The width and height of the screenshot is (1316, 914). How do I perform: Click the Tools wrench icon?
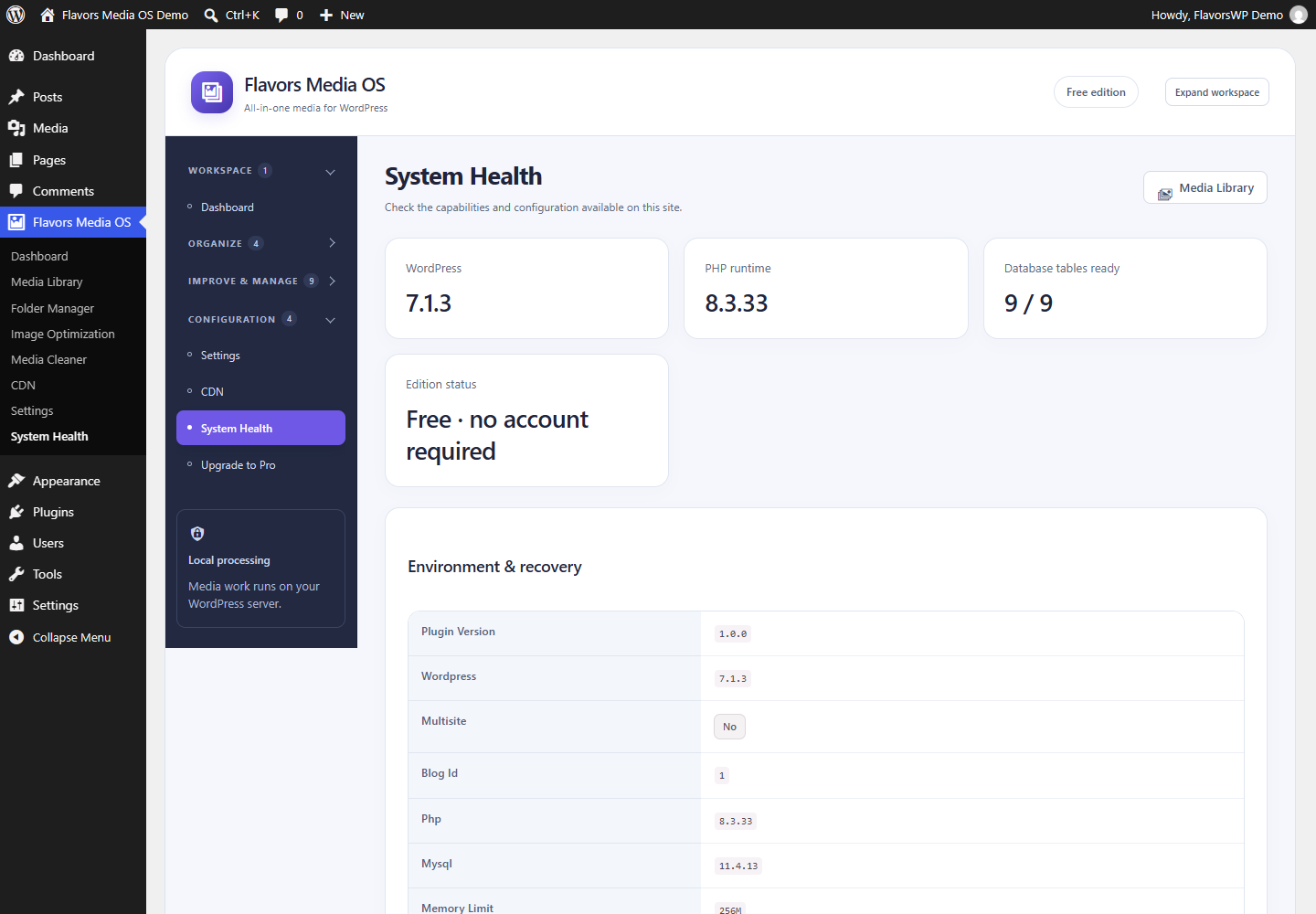point(16,574)
